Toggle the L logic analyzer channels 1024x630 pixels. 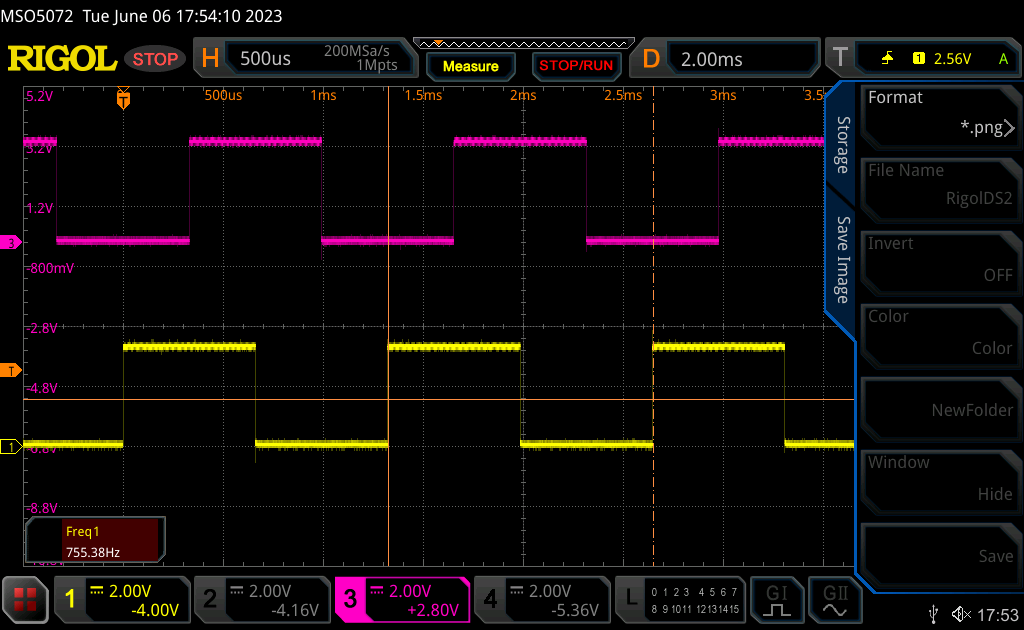pos(680,600)
